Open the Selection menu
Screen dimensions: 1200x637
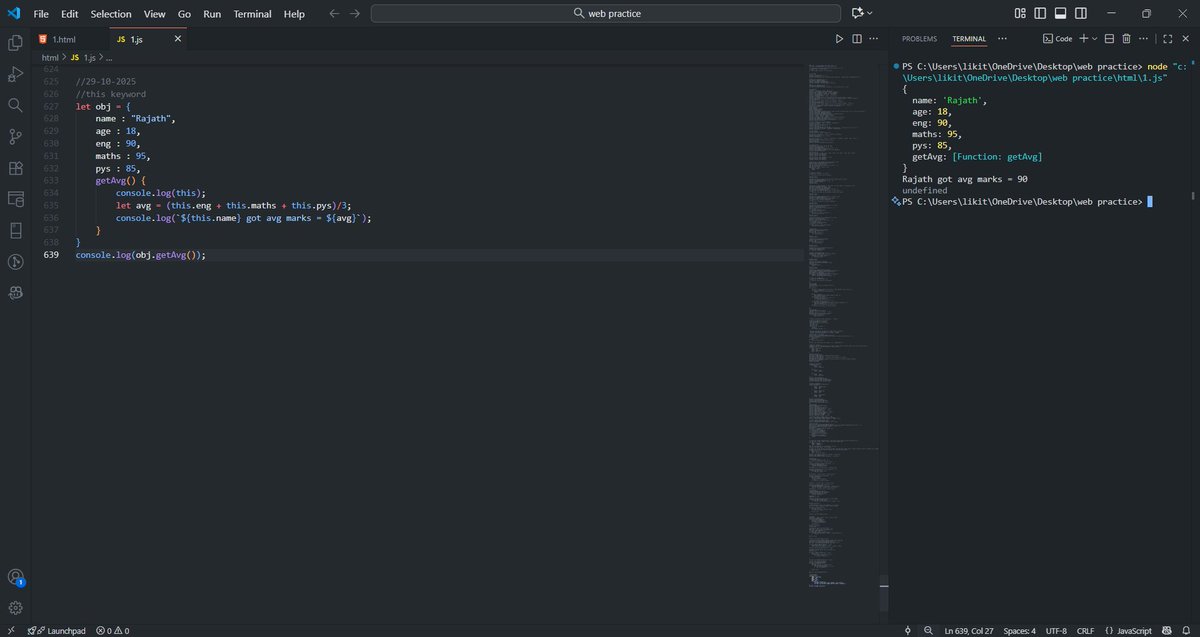110,14
